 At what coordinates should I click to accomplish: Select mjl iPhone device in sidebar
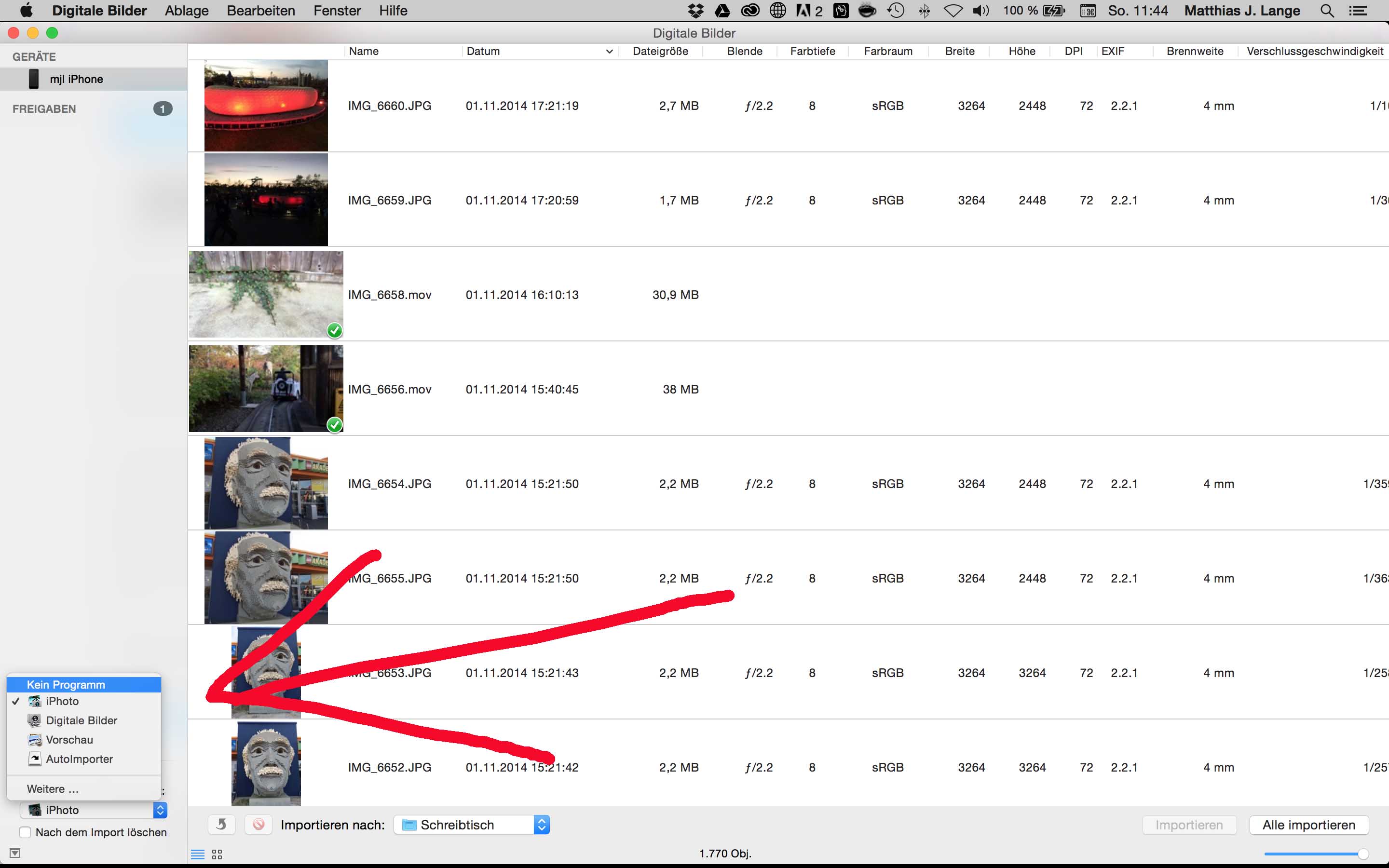coord(76,79)
